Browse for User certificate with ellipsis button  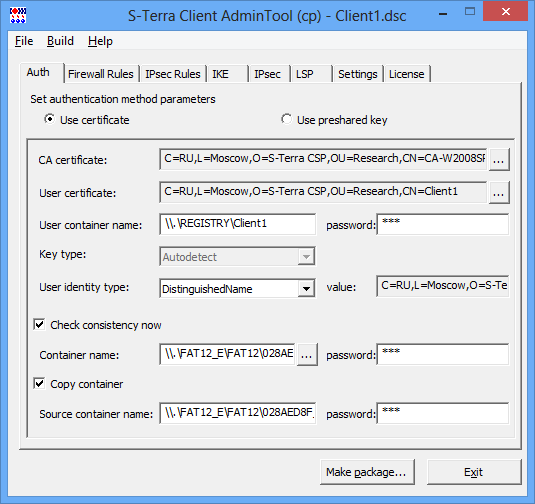point(499,192)
